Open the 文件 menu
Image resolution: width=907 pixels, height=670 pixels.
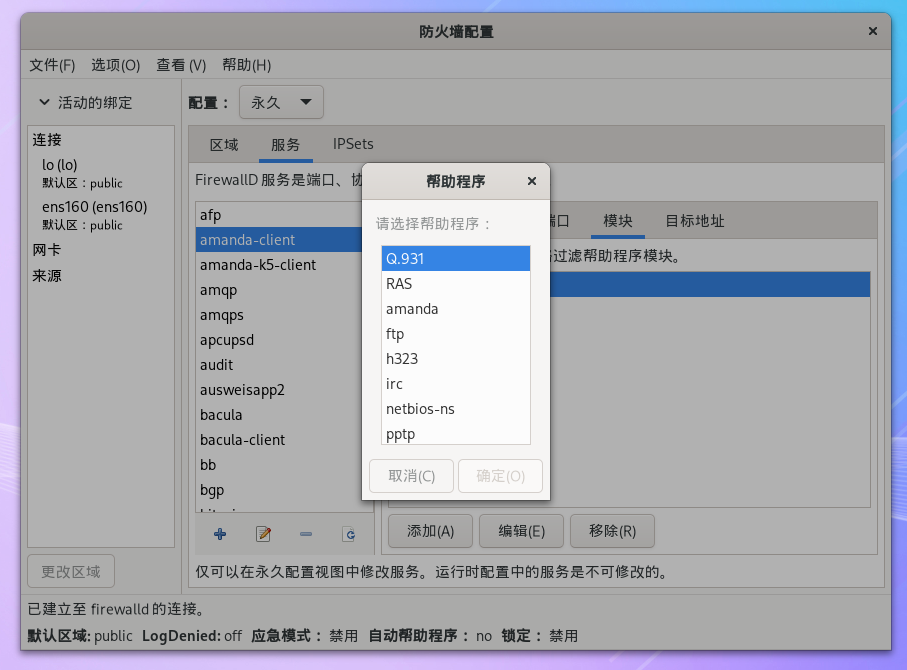52,65
